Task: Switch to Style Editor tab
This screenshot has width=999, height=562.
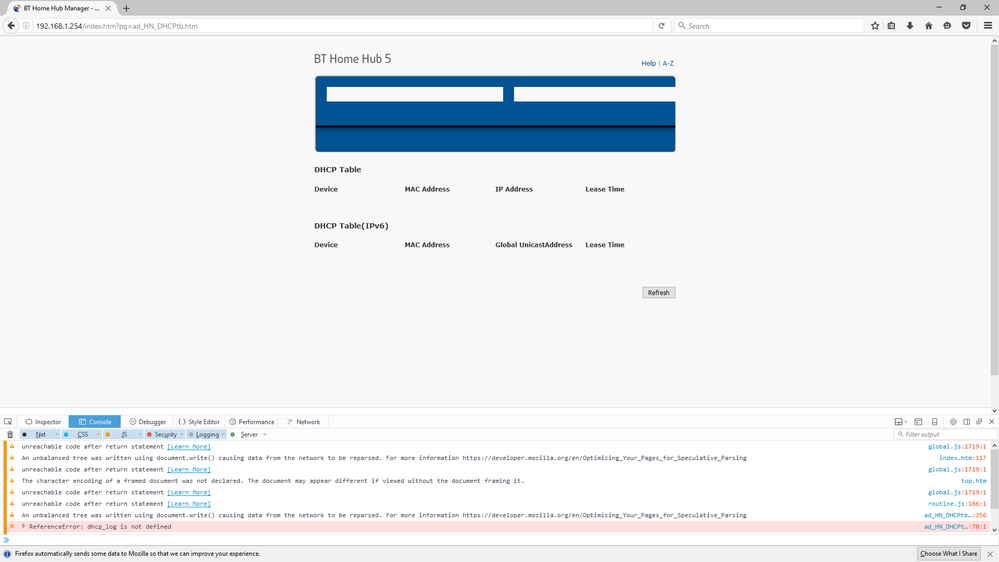Action: (x=199, y=422)
